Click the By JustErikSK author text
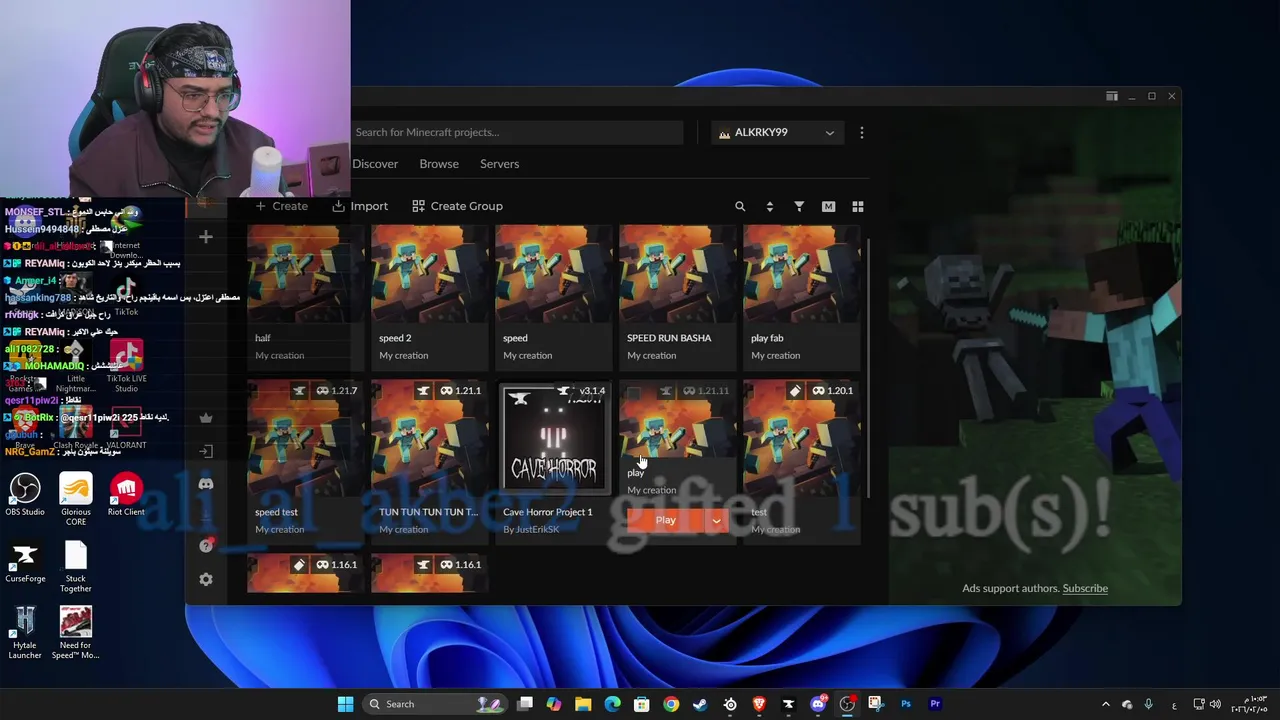 [x=531, y=529]
